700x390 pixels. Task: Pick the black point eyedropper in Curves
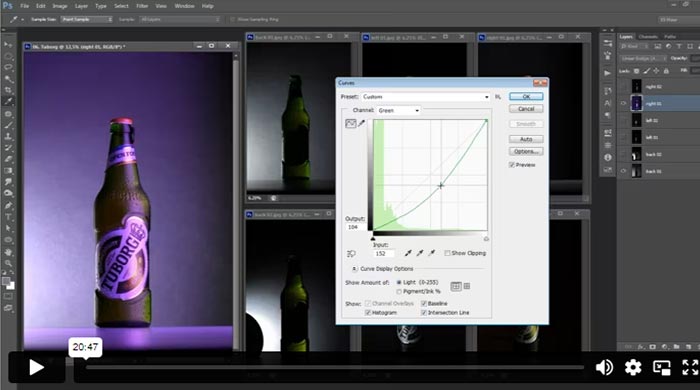(x=408, y=253)
